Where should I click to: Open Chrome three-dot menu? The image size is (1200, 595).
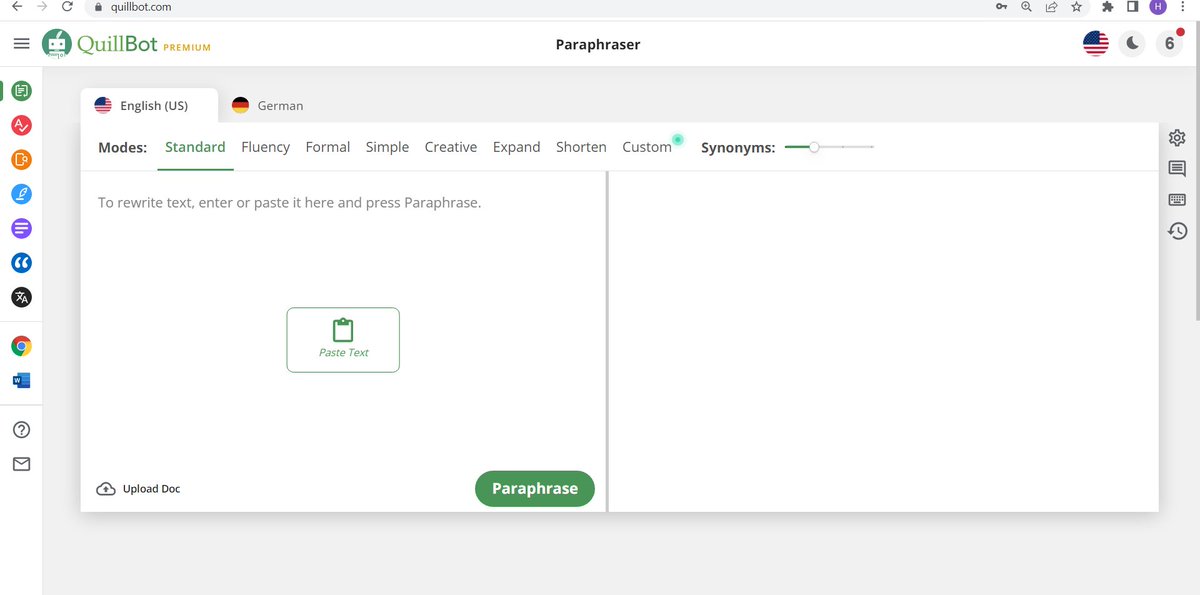(1183, 7)
